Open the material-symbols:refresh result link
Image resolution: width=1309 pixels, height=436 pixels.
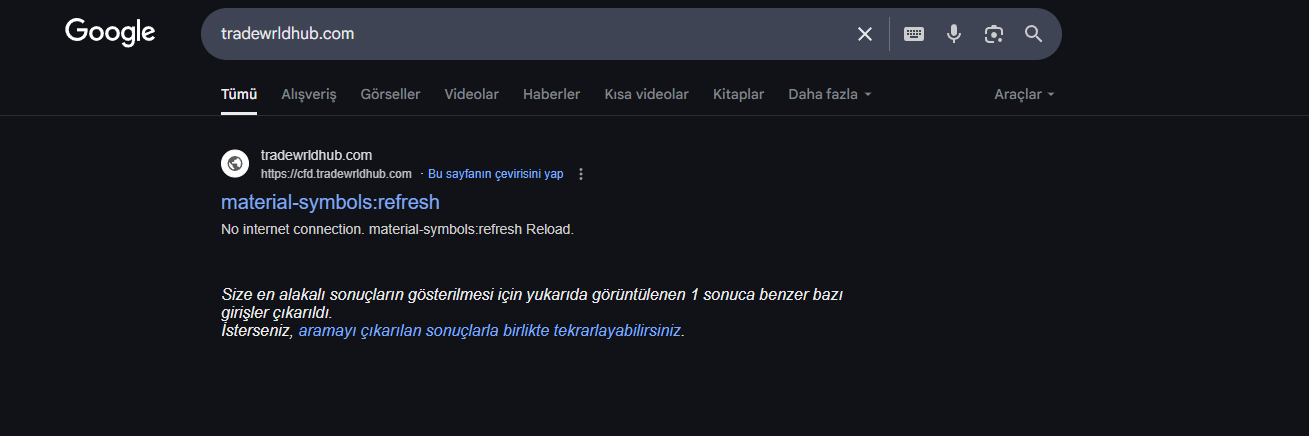tap(330, 202)
